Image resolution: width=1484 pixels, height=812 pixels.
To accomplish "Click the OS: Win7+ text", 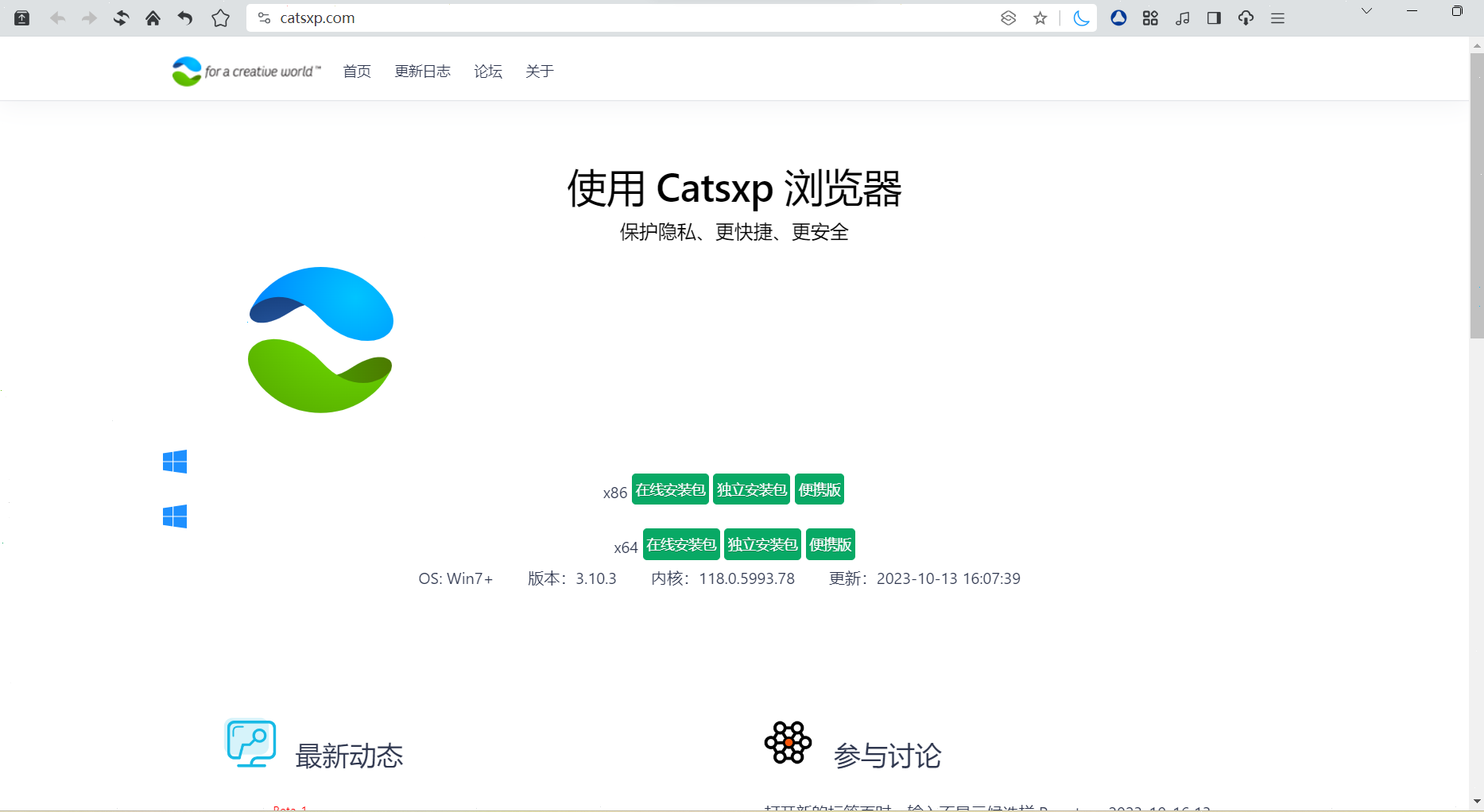I will [456, 578].
